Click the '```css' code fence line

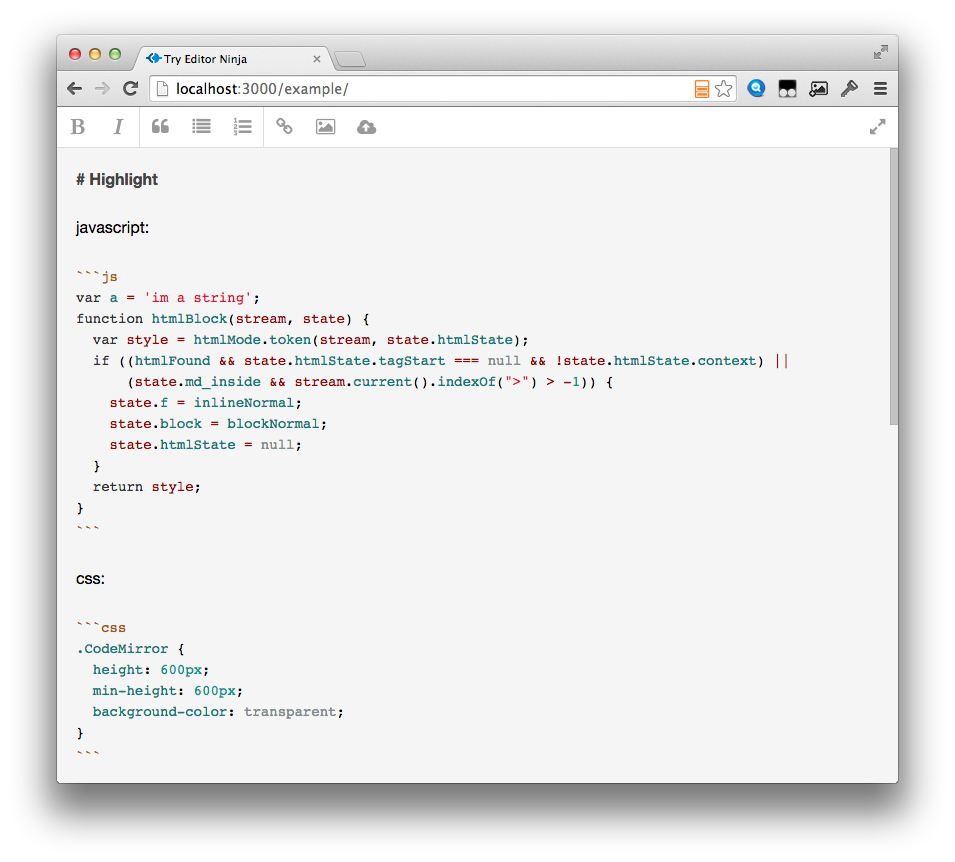tap(101, 627)
